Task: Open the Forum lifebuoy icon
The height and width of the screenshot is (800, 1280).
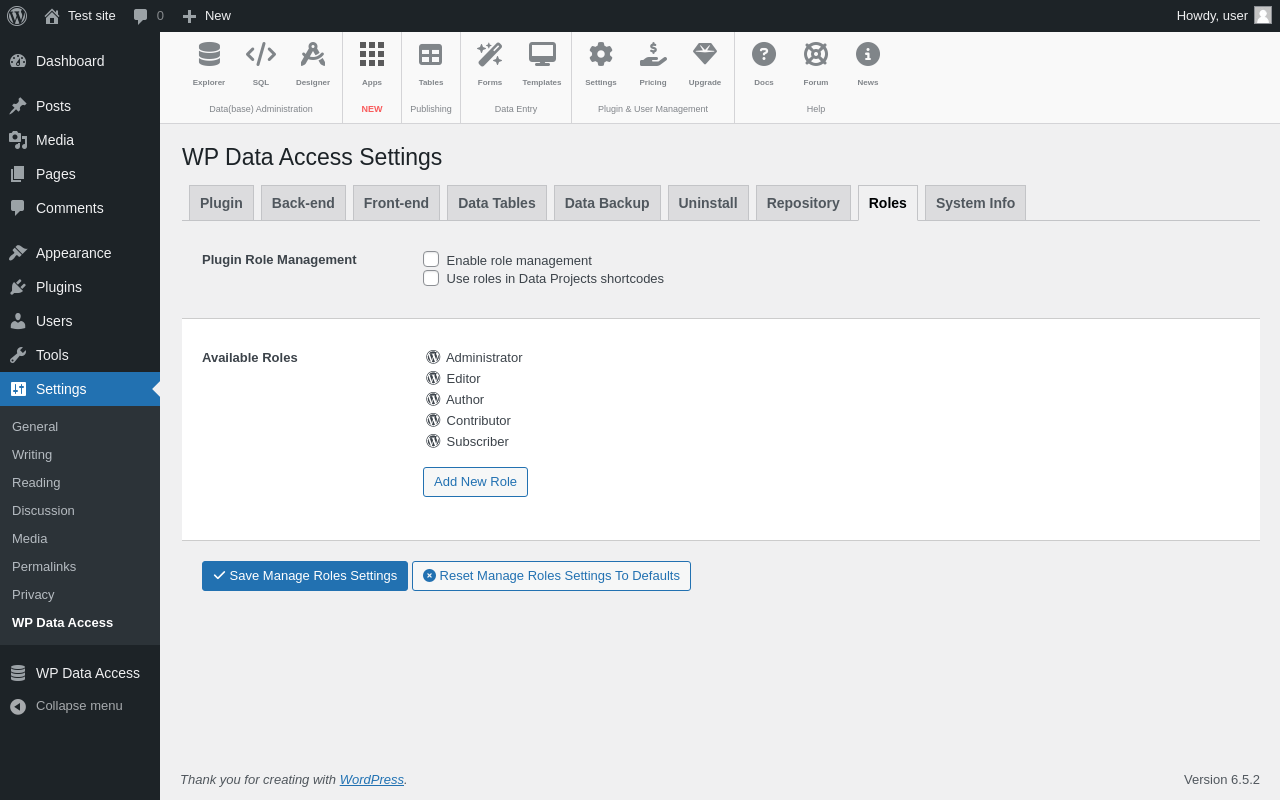Action: click(816, 55)
